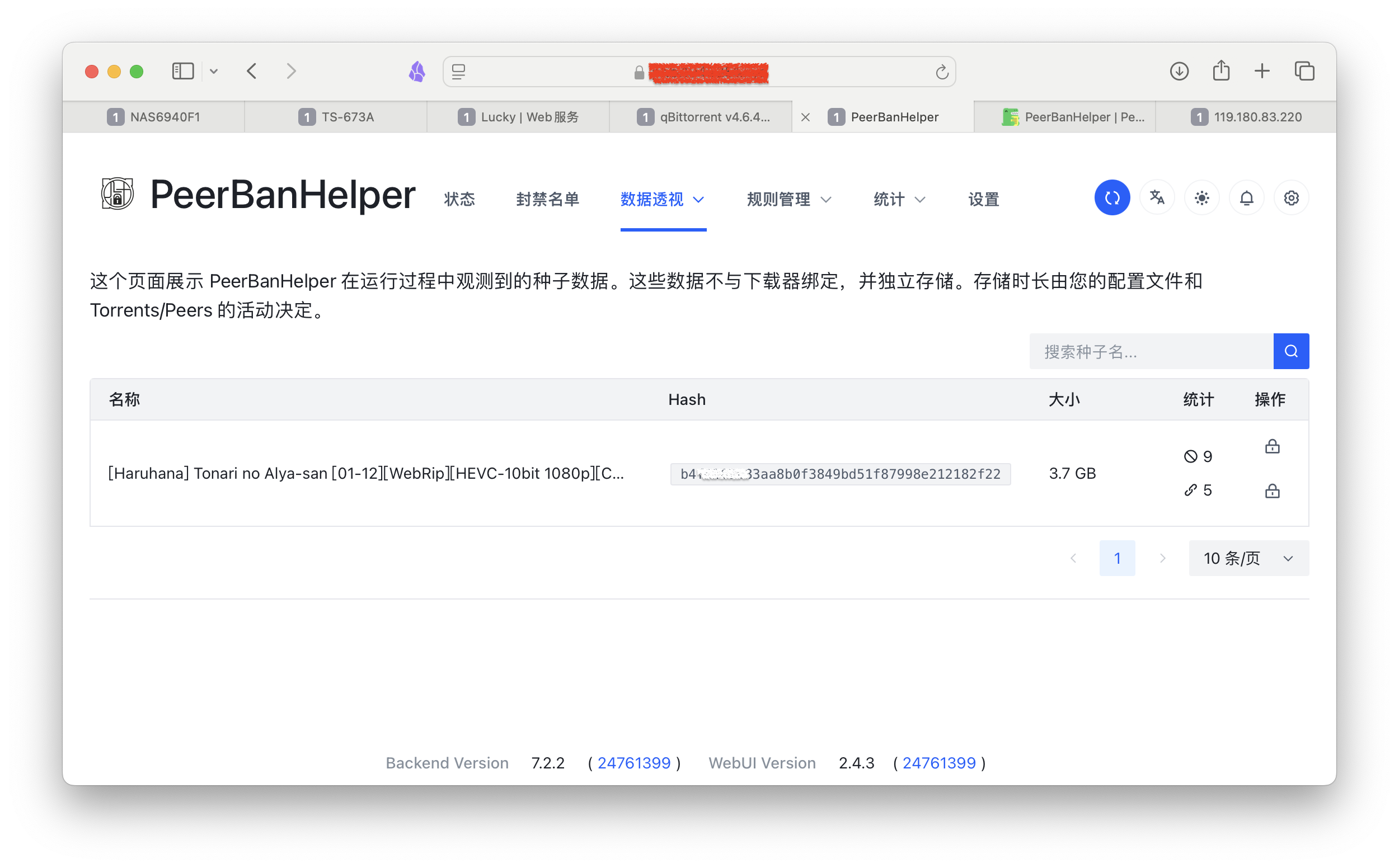This screenshot has height=868, width=1399.
Task: Focus the 搜索种子名 search field
Action: coord(1151,351)
